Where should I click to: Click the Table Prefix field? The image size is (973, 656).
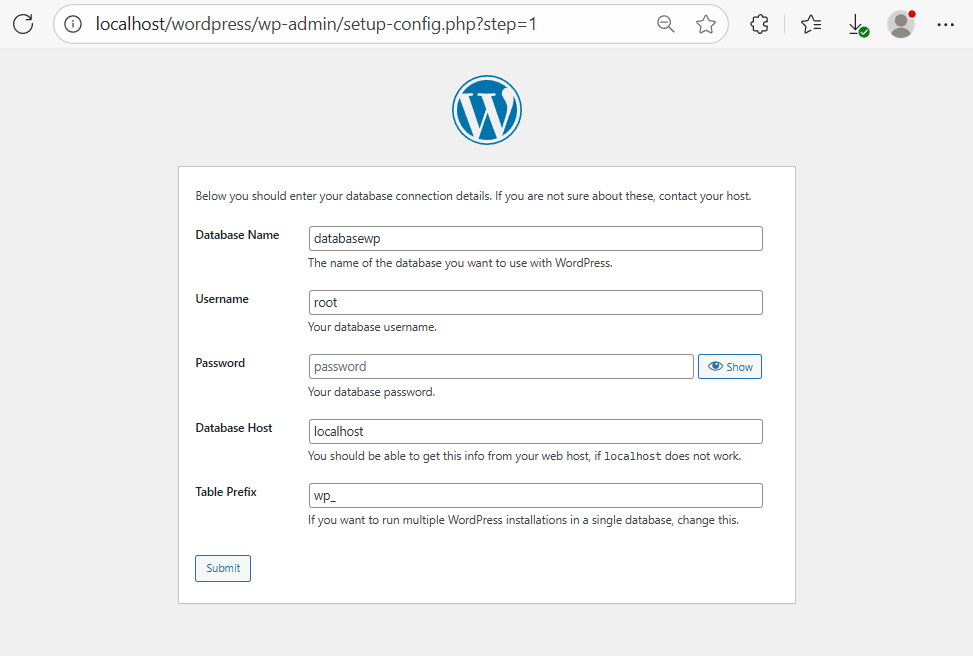pyautogui.click(x=535, y=496)
